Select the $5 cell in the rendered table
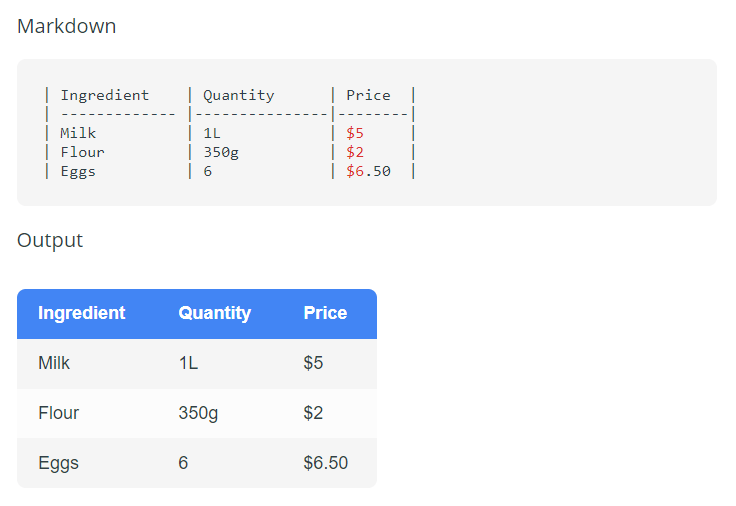736x506 pixels. coord(313,363)
